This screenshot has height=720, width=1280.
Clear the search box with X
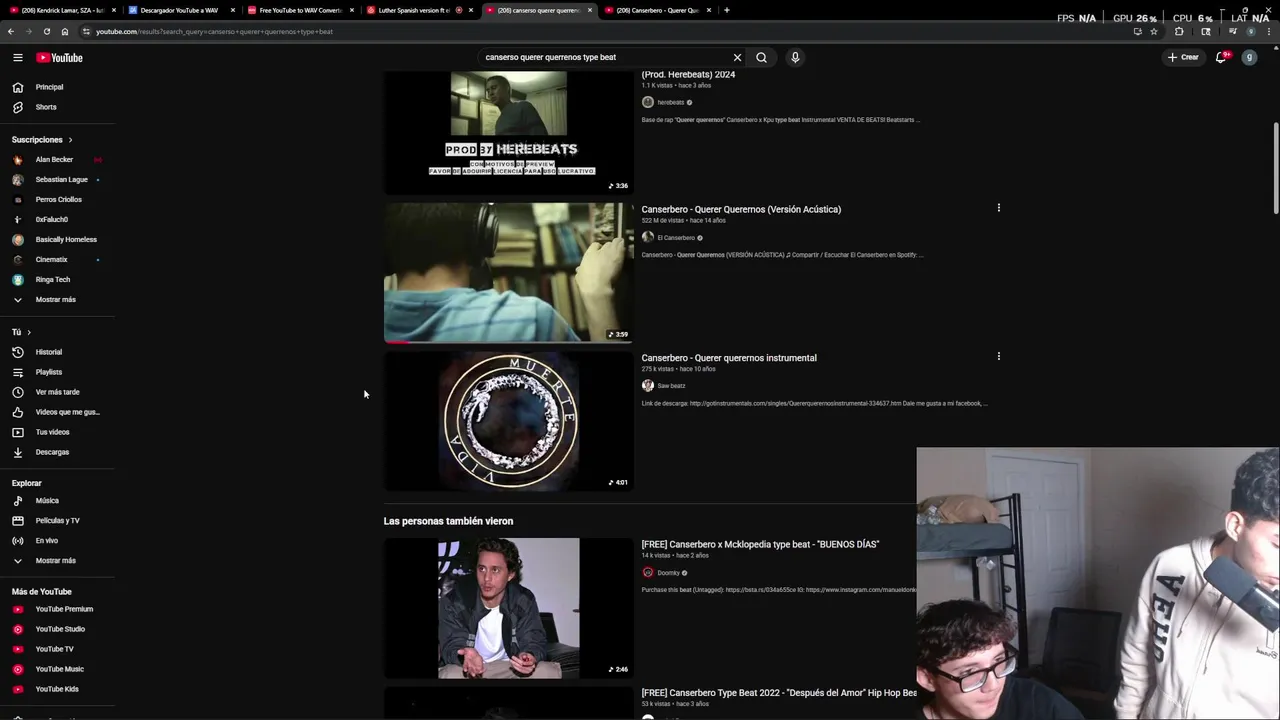737,57
